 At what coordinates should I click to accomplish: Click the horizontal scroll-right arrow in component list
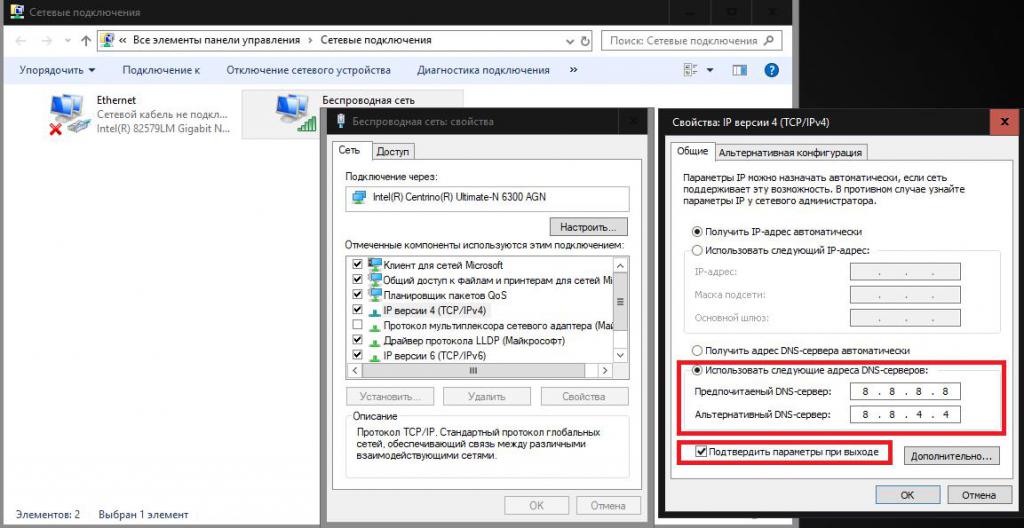click(605, 371)
